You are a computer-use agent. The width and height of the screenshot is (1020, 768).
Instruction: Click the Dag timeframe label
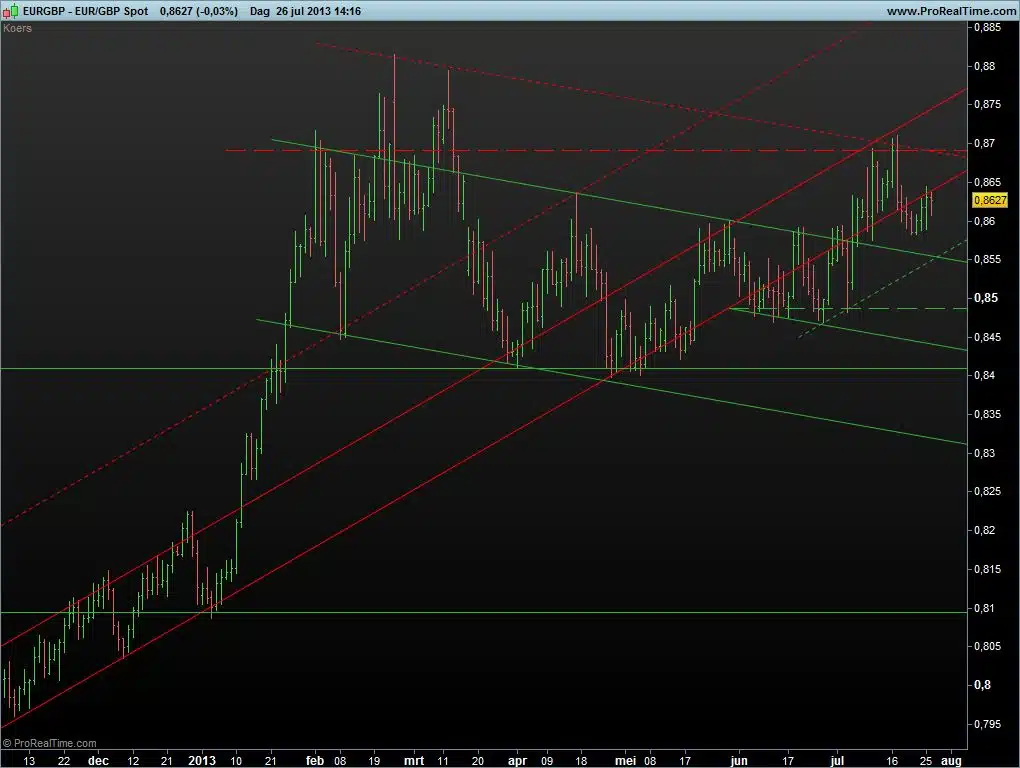pos(260,11)
